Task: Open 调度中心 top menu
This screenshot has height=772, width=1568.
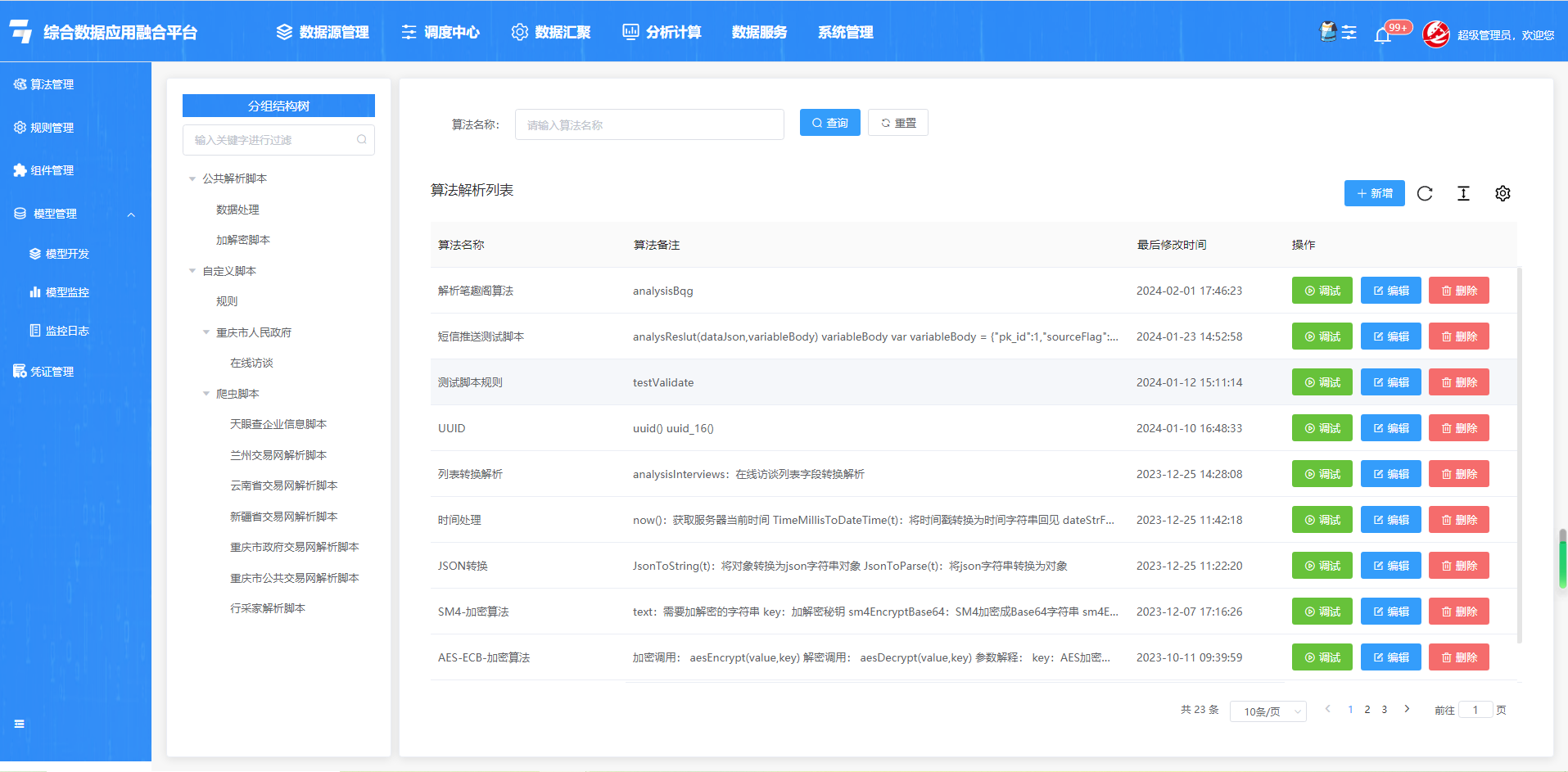Action: pyautogui.click(x=441, y=32)
